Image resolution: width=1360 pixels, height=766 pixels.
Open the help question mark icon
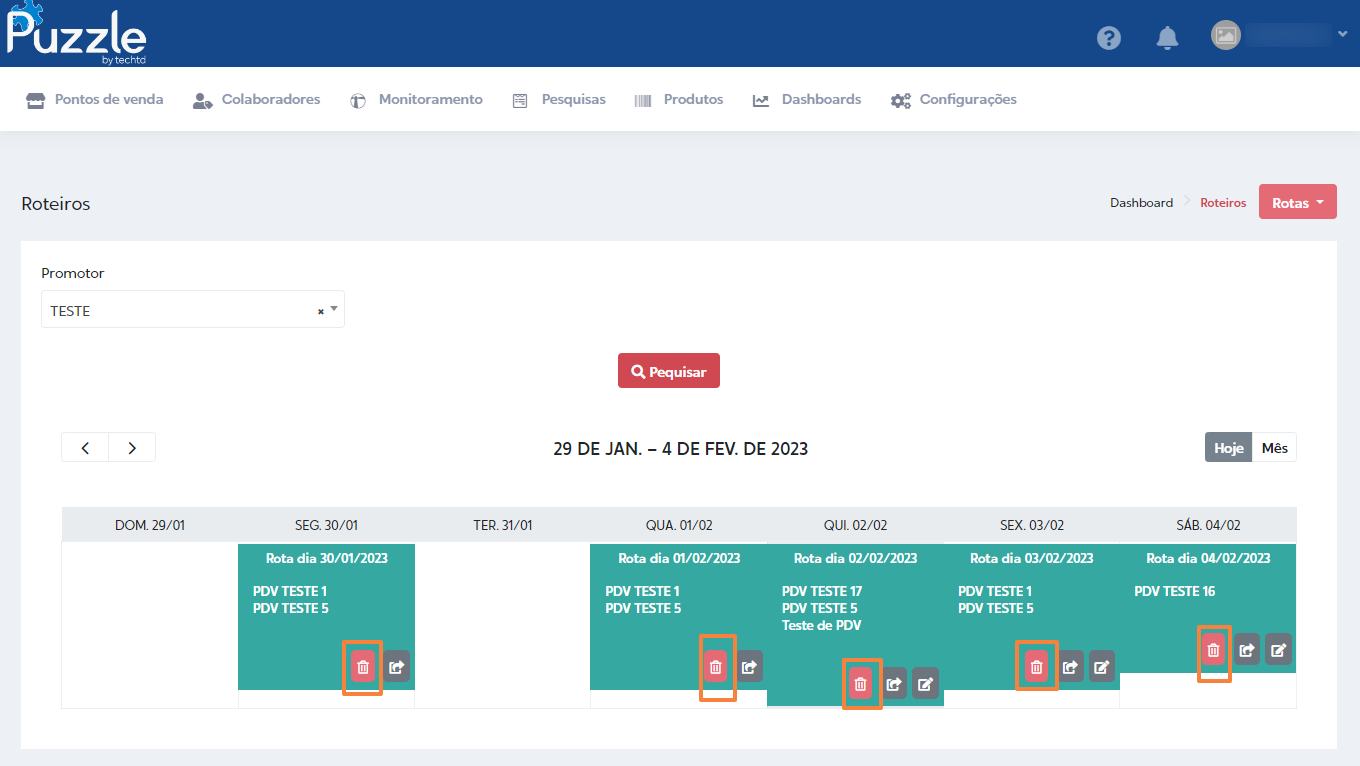click(x=1108, y=38)
